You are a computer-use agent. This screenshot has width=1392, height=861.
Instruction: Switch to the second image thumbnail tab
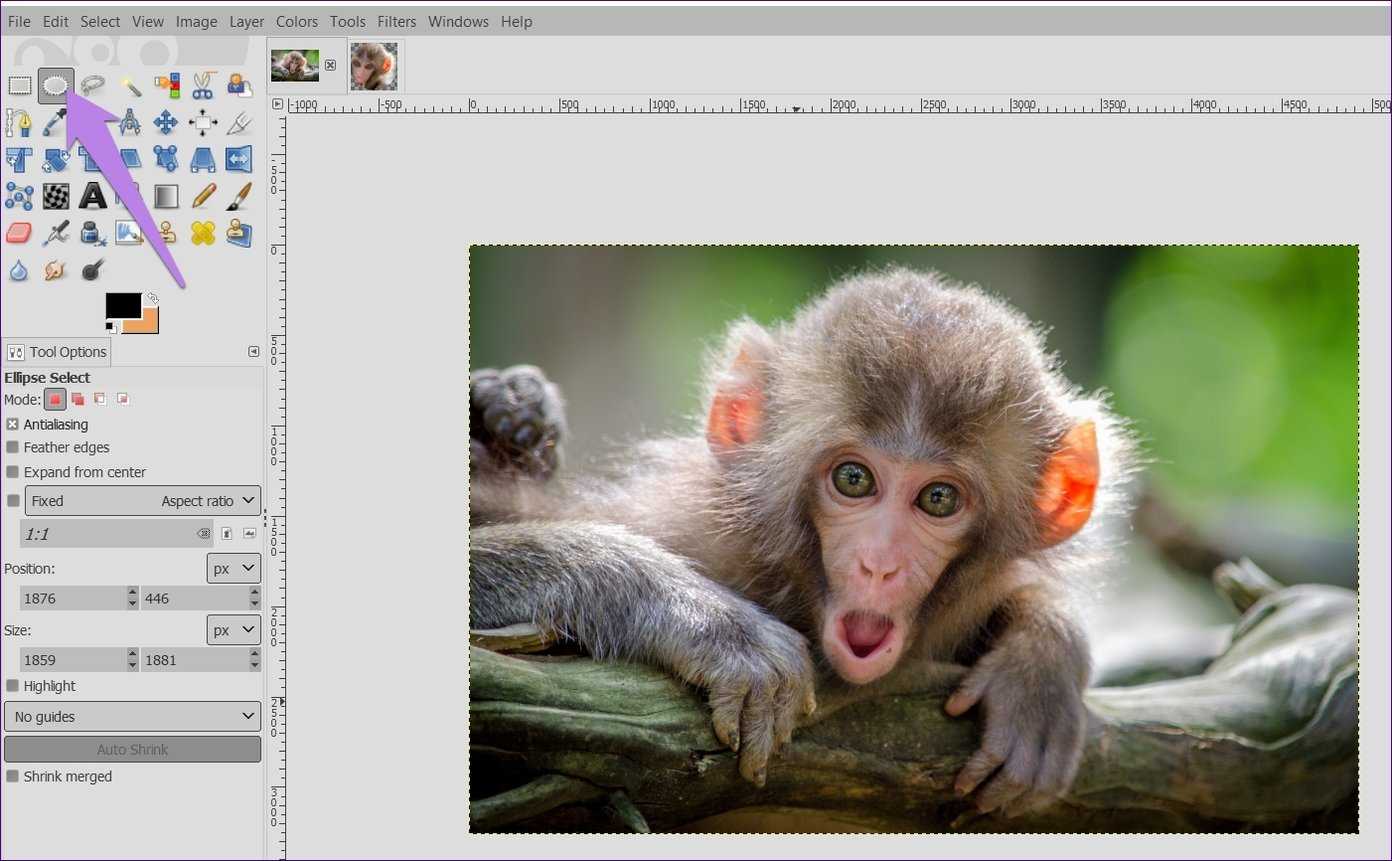[375, 66]
